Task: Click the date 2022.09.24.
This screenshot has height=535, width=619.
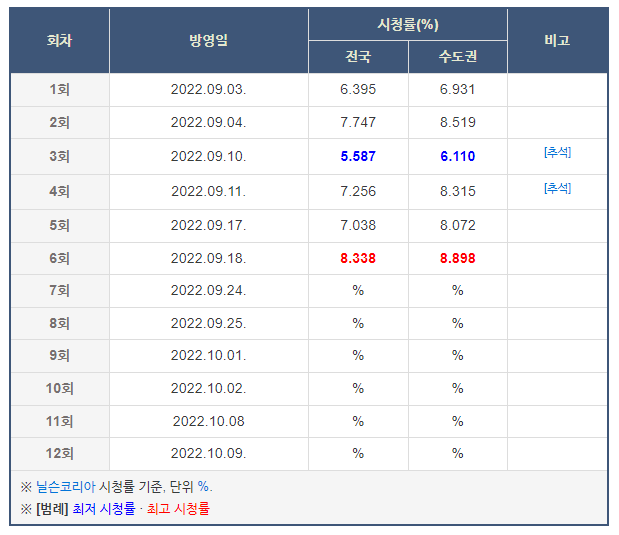Action: (x=208, y=291)
